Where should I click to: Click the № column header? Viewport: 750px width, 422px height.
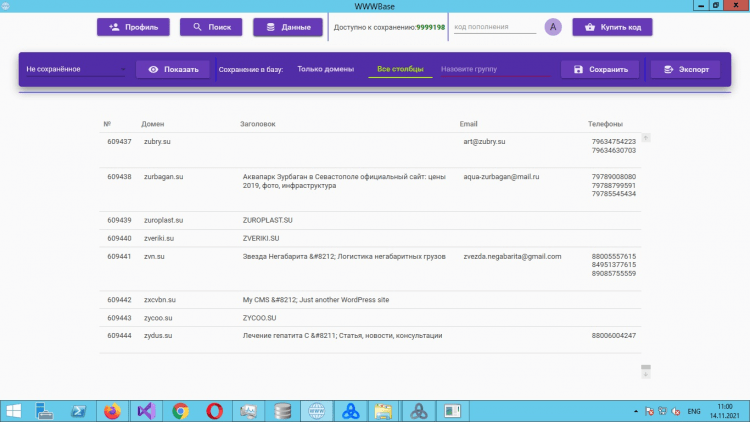[x=107, y=124]
